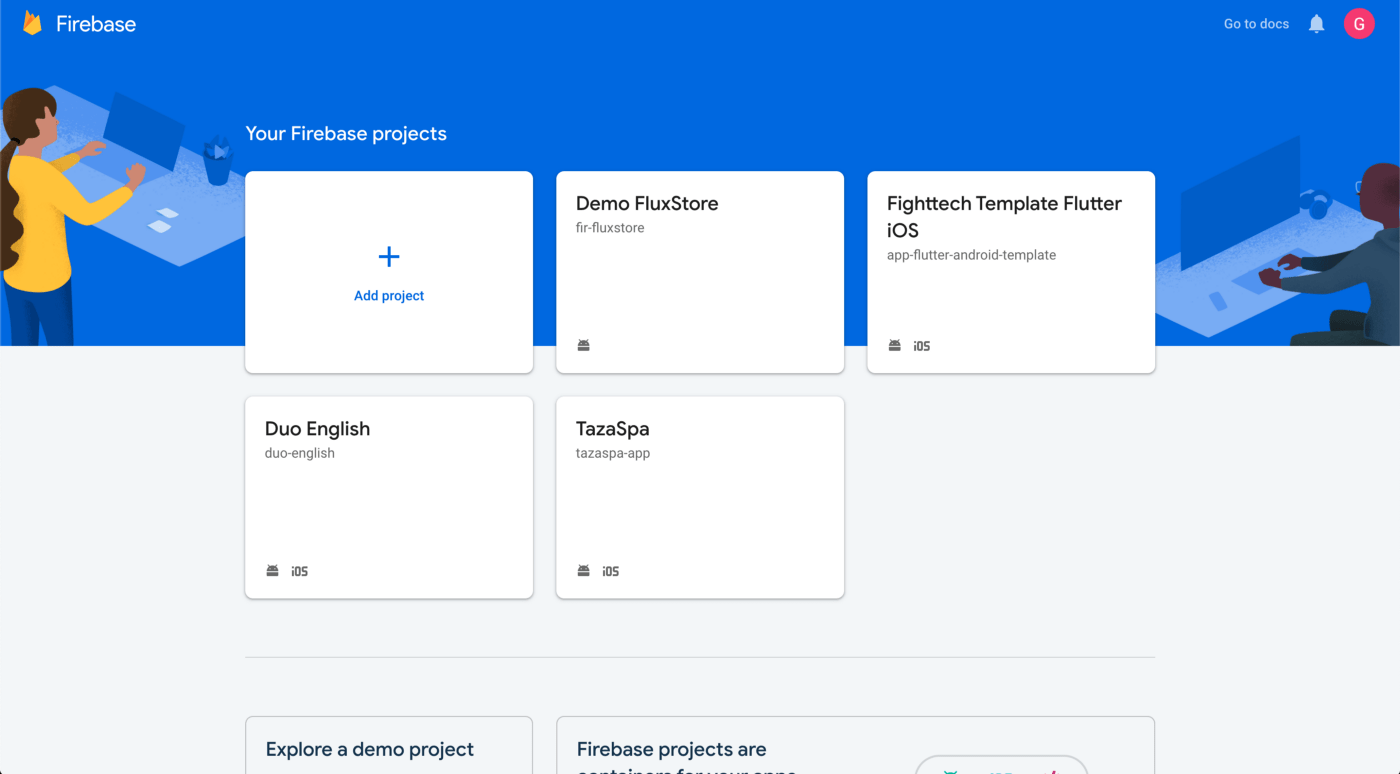Click the fir-fluxstore project ID
Screen dimensions: 1400x774
click(x=610, y=228)
